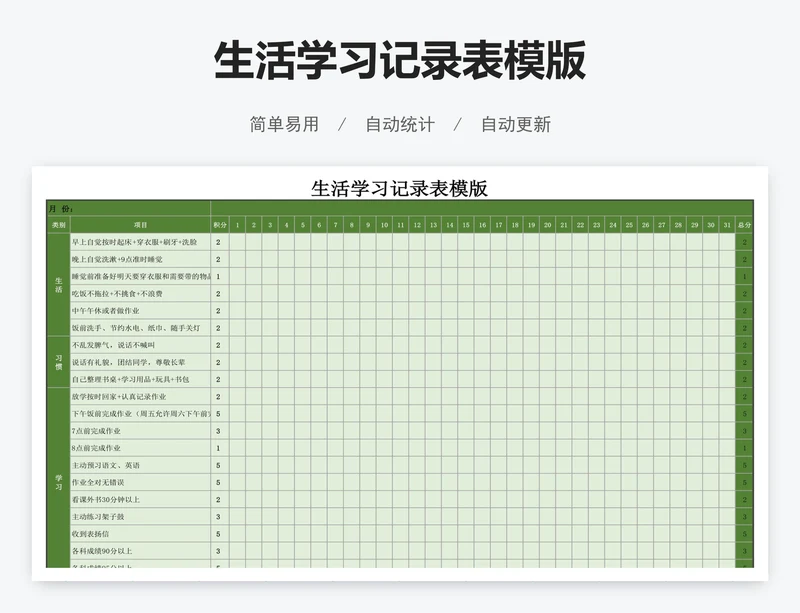This screenshot has width=800, height=613.
Task: Click row 主动练习架子鼓
Action: [140, 517]
